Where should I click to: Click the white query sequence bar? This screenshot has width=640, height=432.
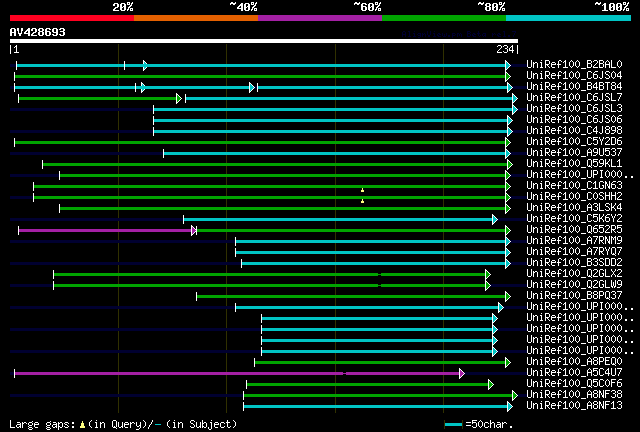264,41
